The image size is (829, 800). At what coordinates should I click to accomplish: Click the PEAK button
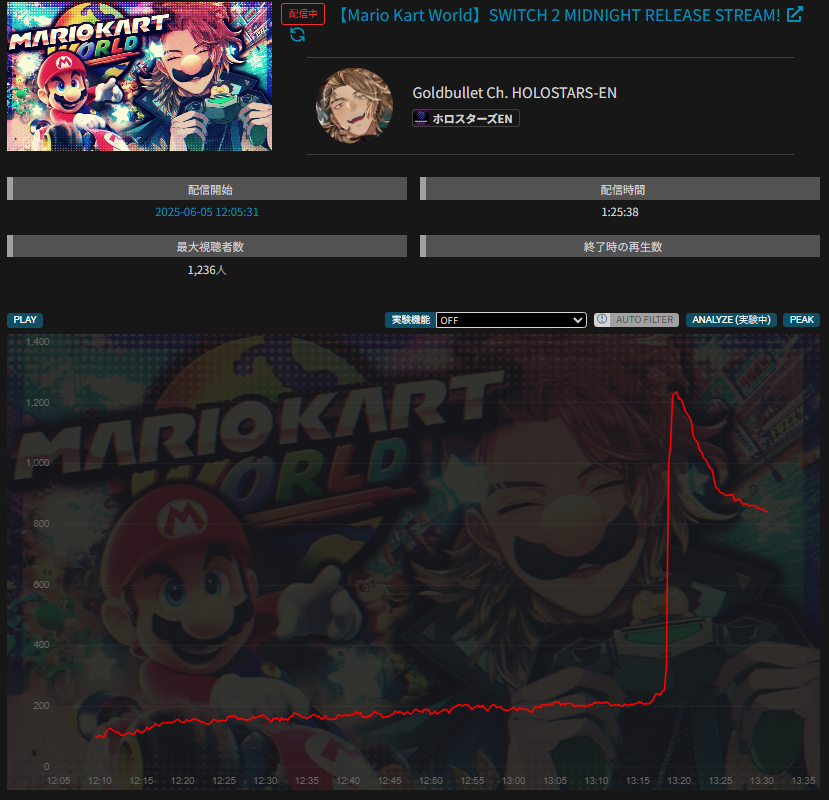(802, 320)
